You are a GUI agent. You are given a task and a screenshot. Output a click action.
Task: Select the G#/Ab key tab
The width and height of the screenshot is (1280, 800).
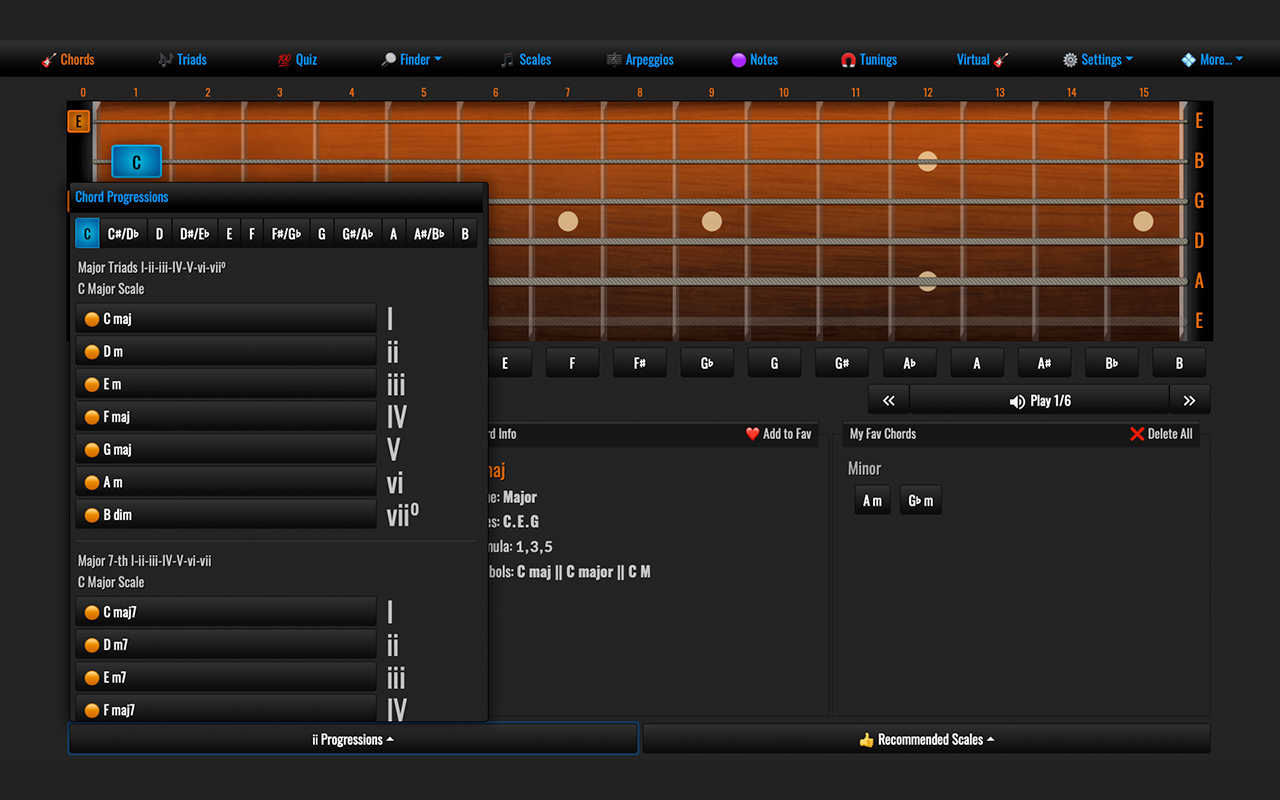[357, 234]
